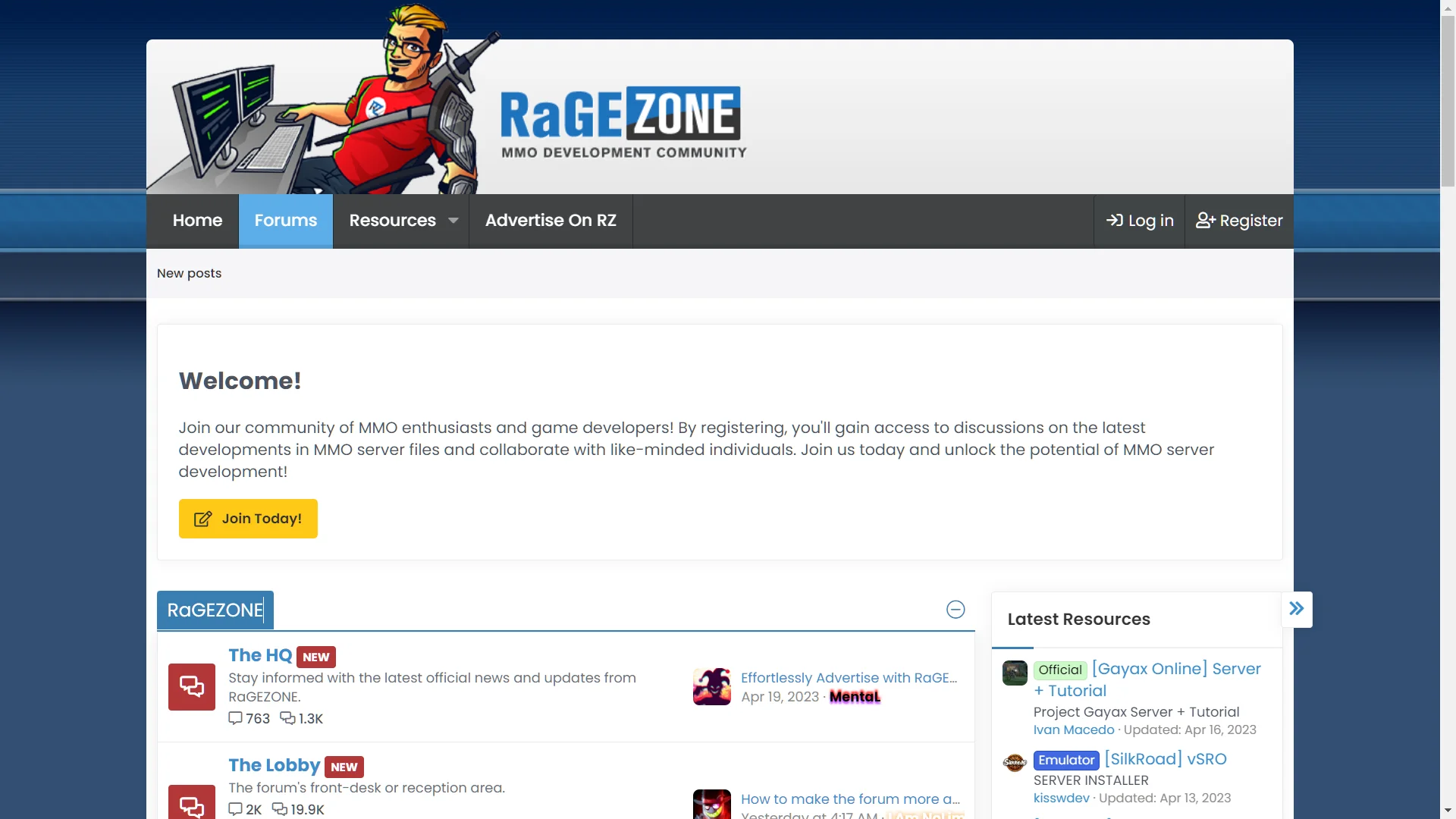The height and width of the screenshot is (819, 1456).
Task: Select the Forums tab
Action: tap(286, 221)
